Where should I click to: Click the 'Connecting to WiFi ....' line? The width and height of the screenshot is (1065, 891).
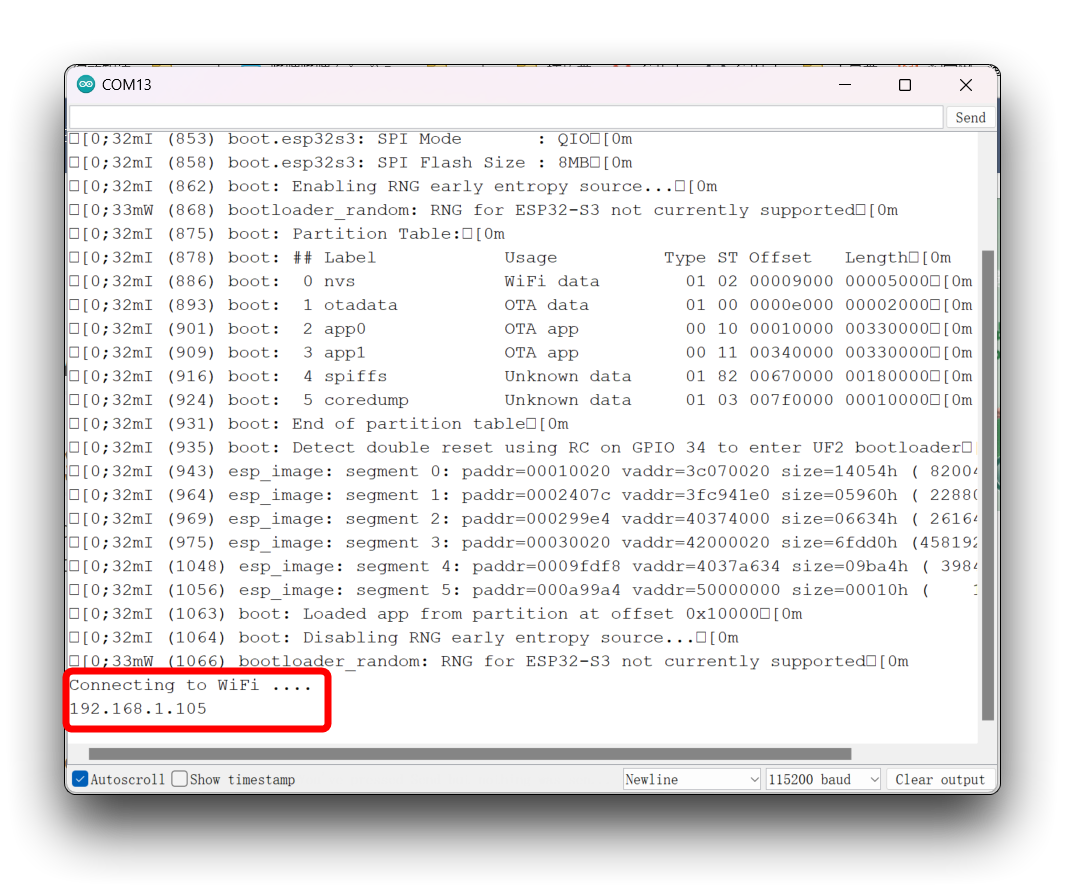(x=190, y=685)
